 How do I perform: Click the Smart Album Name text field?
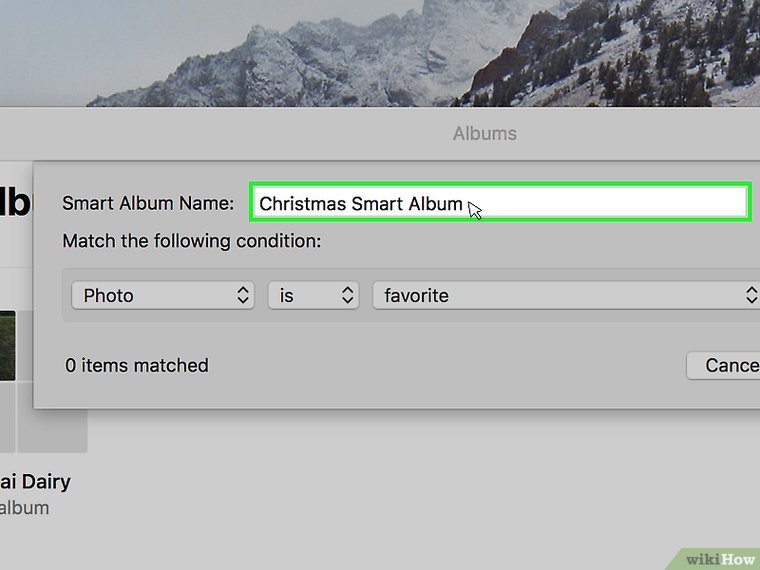pos(600,203)
